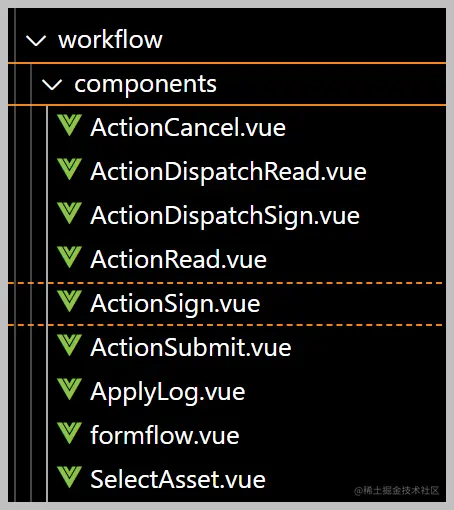Open the ActionCancel.vue file
The width and height of the screenshot is (454, 510).
(x=188, y=128)
